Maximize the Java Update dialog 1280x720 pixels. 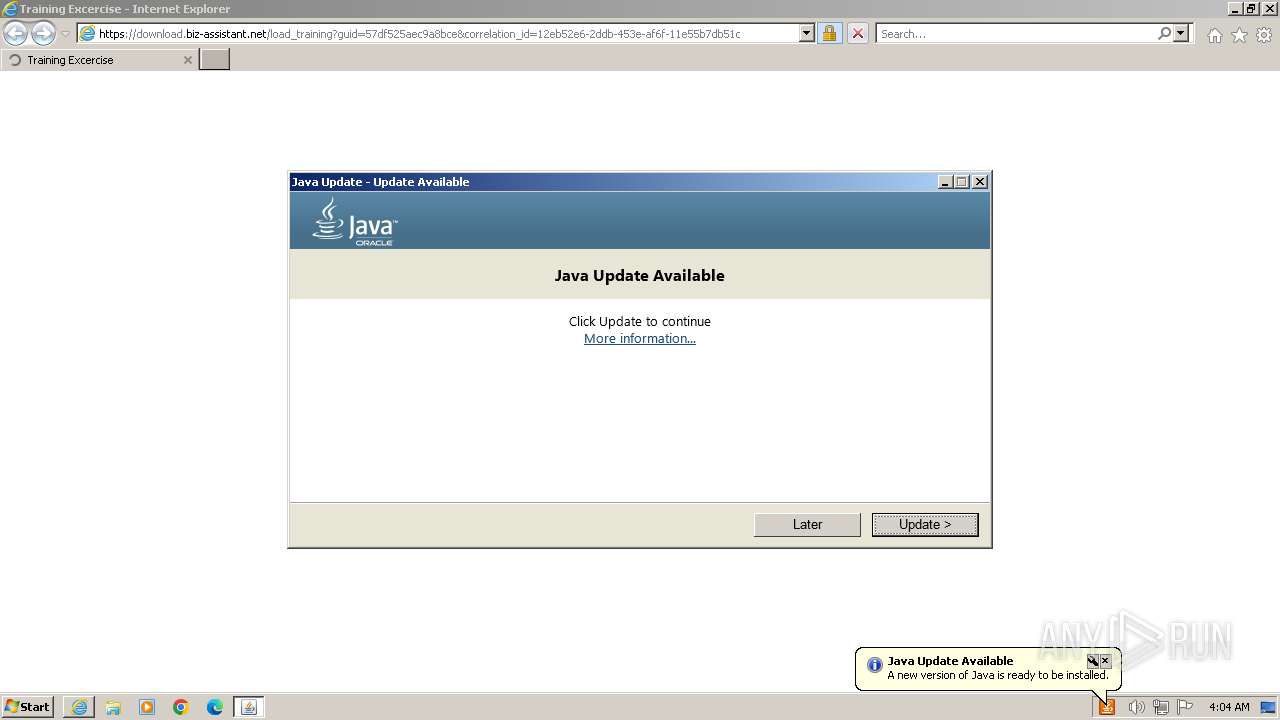click(962, 182)
